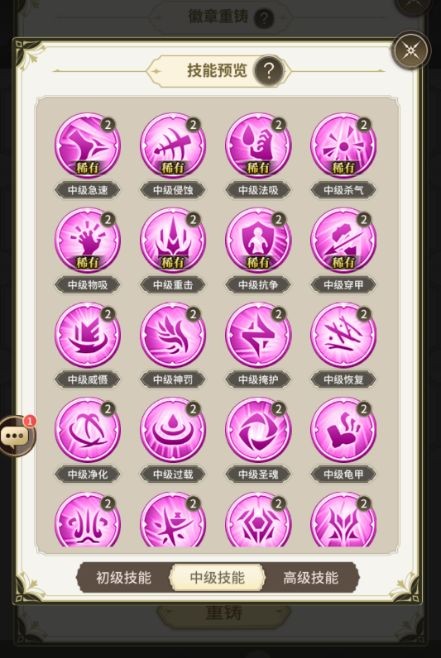Select the 中级侵蚀 skill icon
This screenshot has height=658, width=441.
173,146
